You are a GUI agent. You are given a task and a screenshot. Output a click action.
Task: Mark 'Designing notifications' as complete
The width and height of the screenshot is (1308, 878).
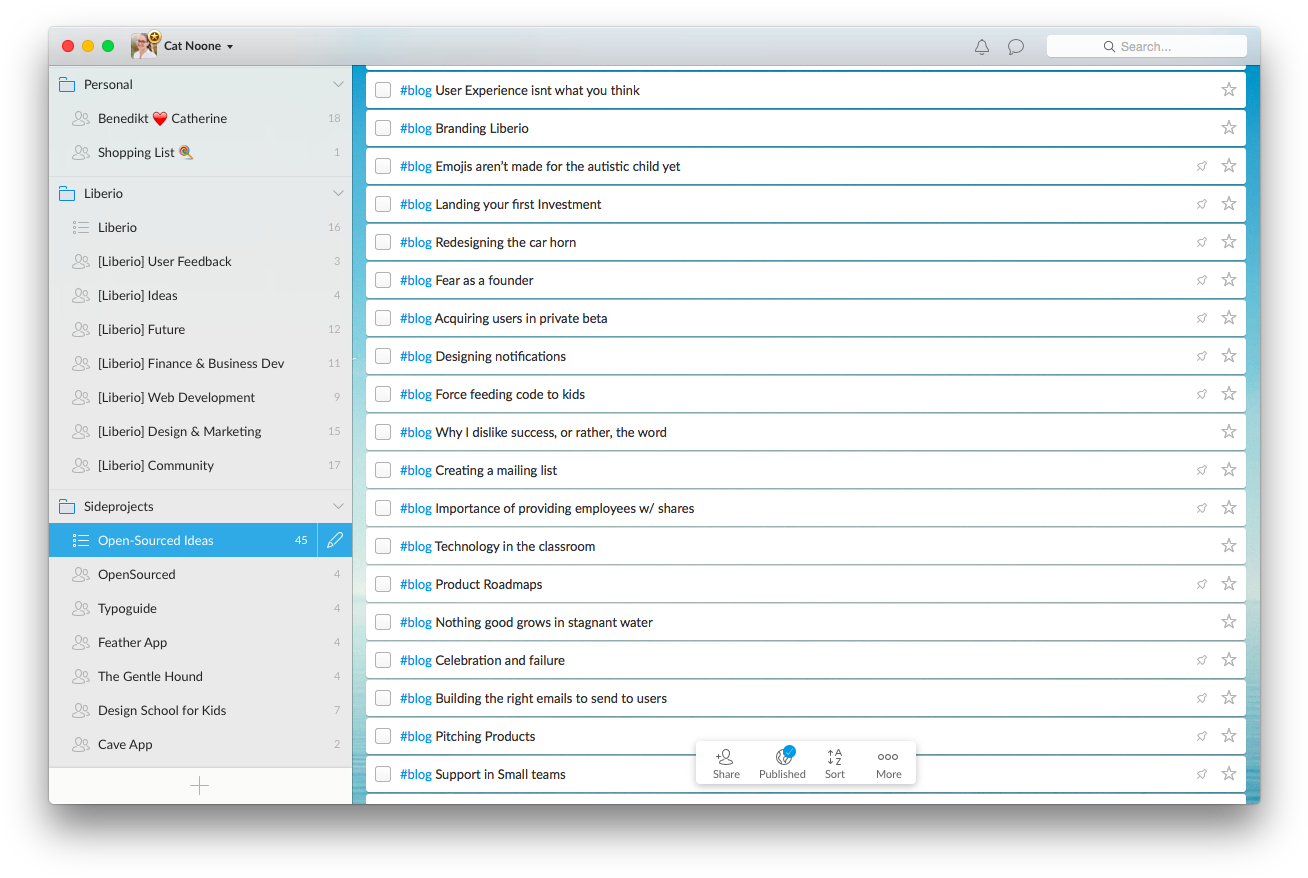[x=383, y=356]
